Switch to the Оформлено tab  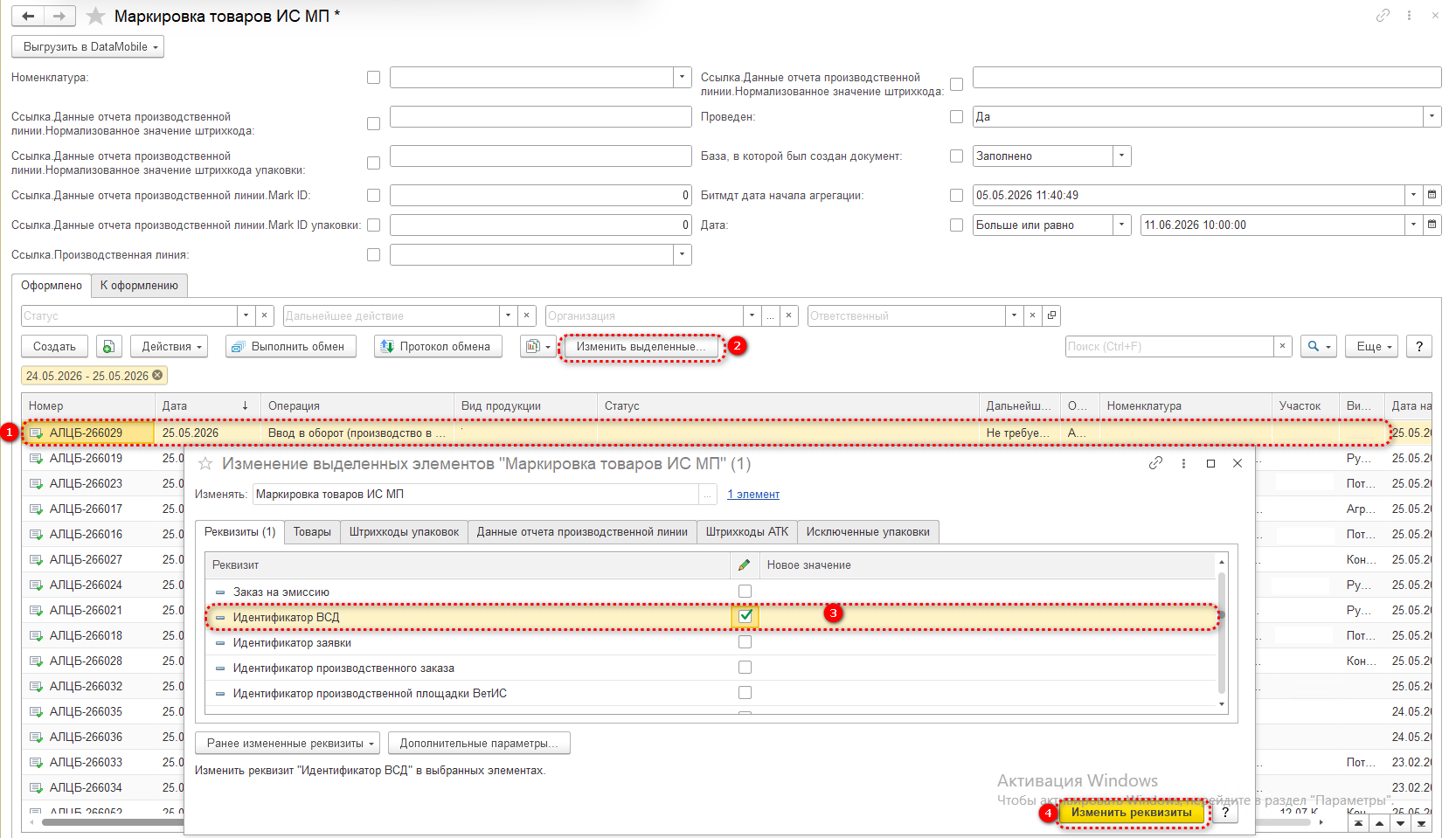pos(52,286)
